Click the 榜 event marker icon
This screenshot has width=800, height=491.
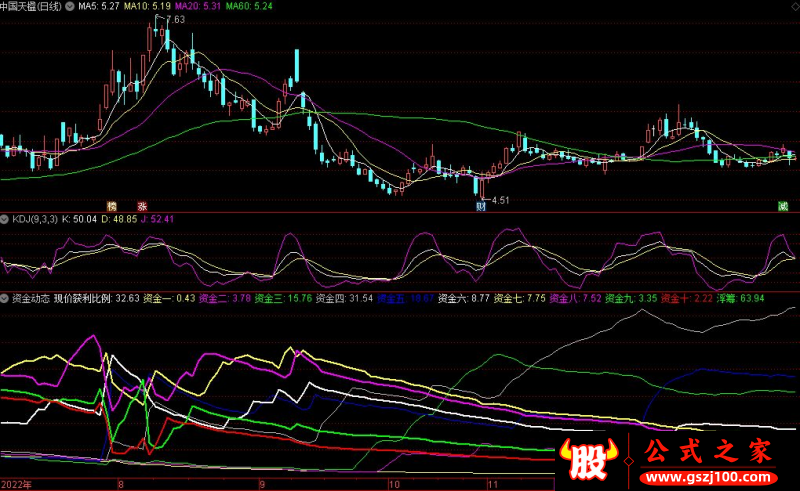click(112, 206)
